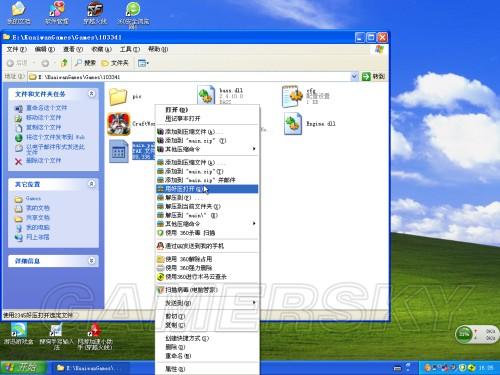Image resolution: width=500 pixels, height=375 pixels.
Task: Open the Search toolbar button
Action: [86, 62]
